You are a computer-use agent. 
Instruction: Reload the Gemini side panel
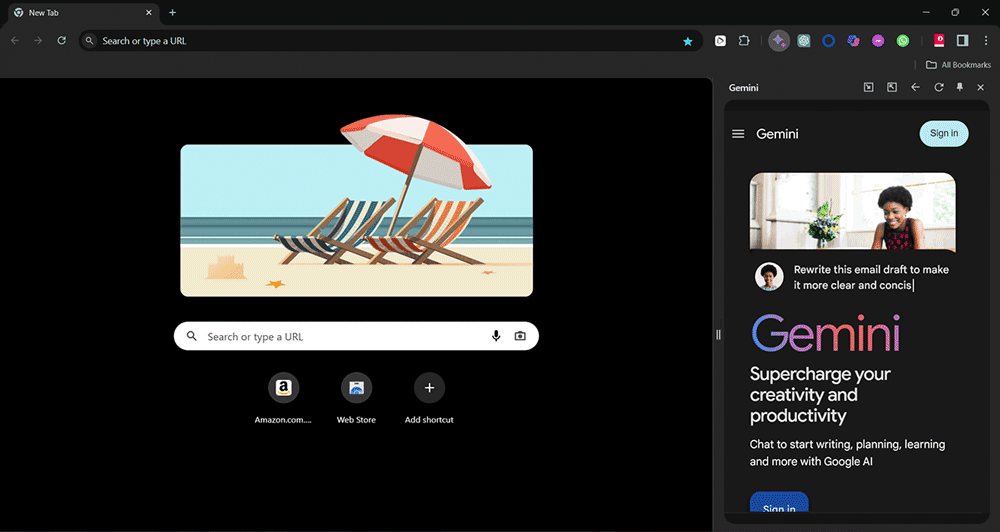coord(938,88)
